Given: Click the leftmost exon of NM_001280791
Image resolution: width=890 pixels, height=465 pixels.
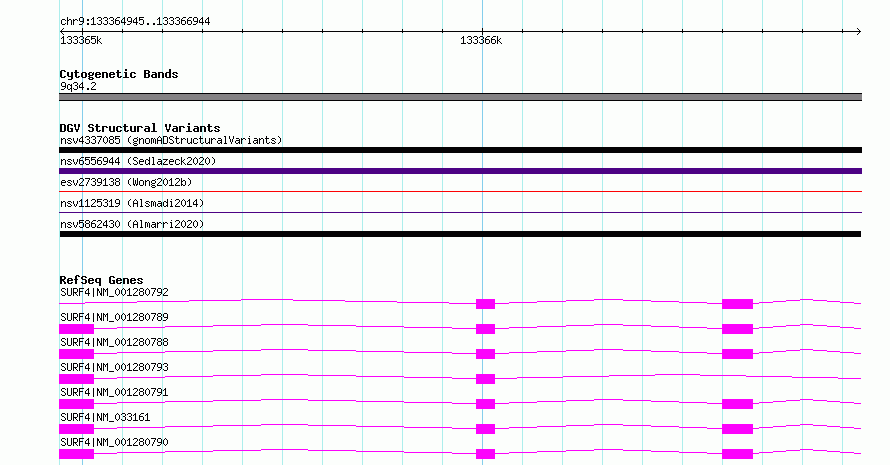Looking at the screenshot, I should click(x=77, y=404).
